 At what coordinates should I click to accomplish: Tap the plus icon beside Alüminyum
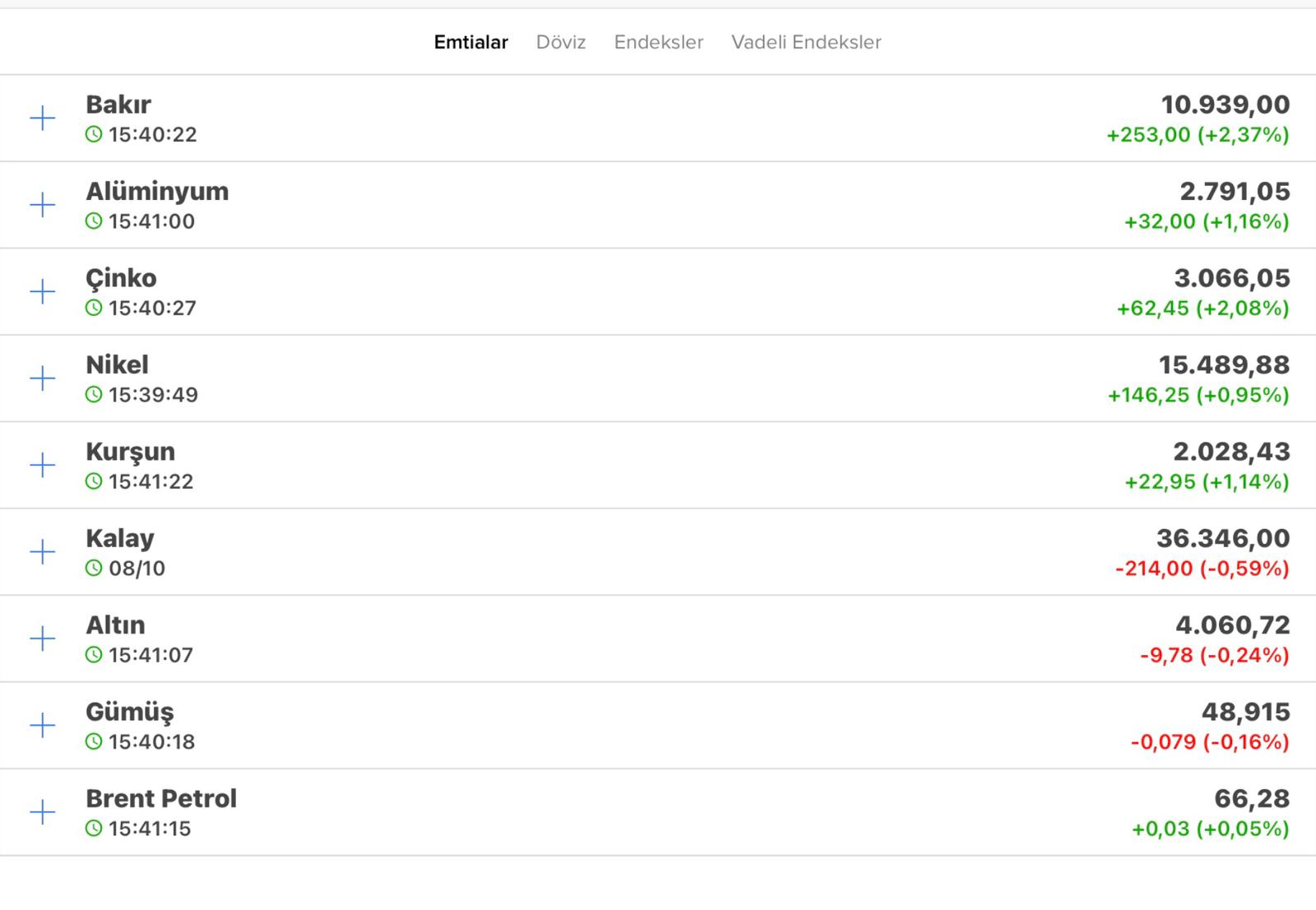pos(42,205)
